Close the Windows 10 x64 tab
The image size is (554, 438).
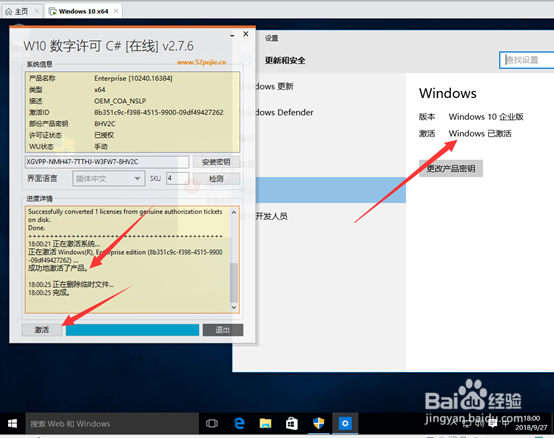click(x=116, y=11)
